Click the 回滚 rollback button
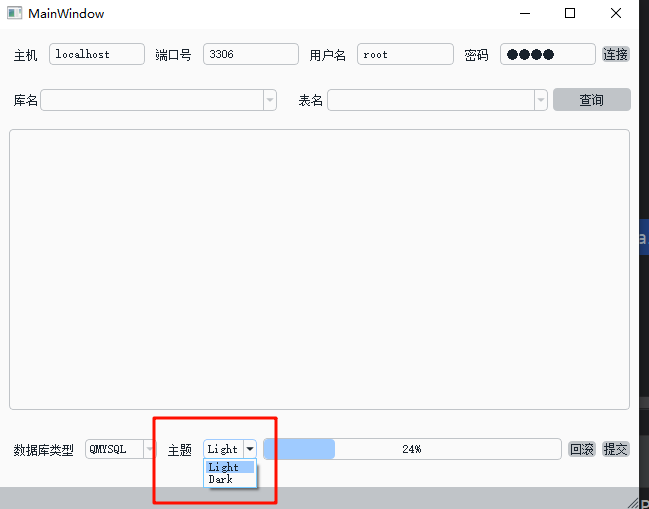 coord(582,449)
